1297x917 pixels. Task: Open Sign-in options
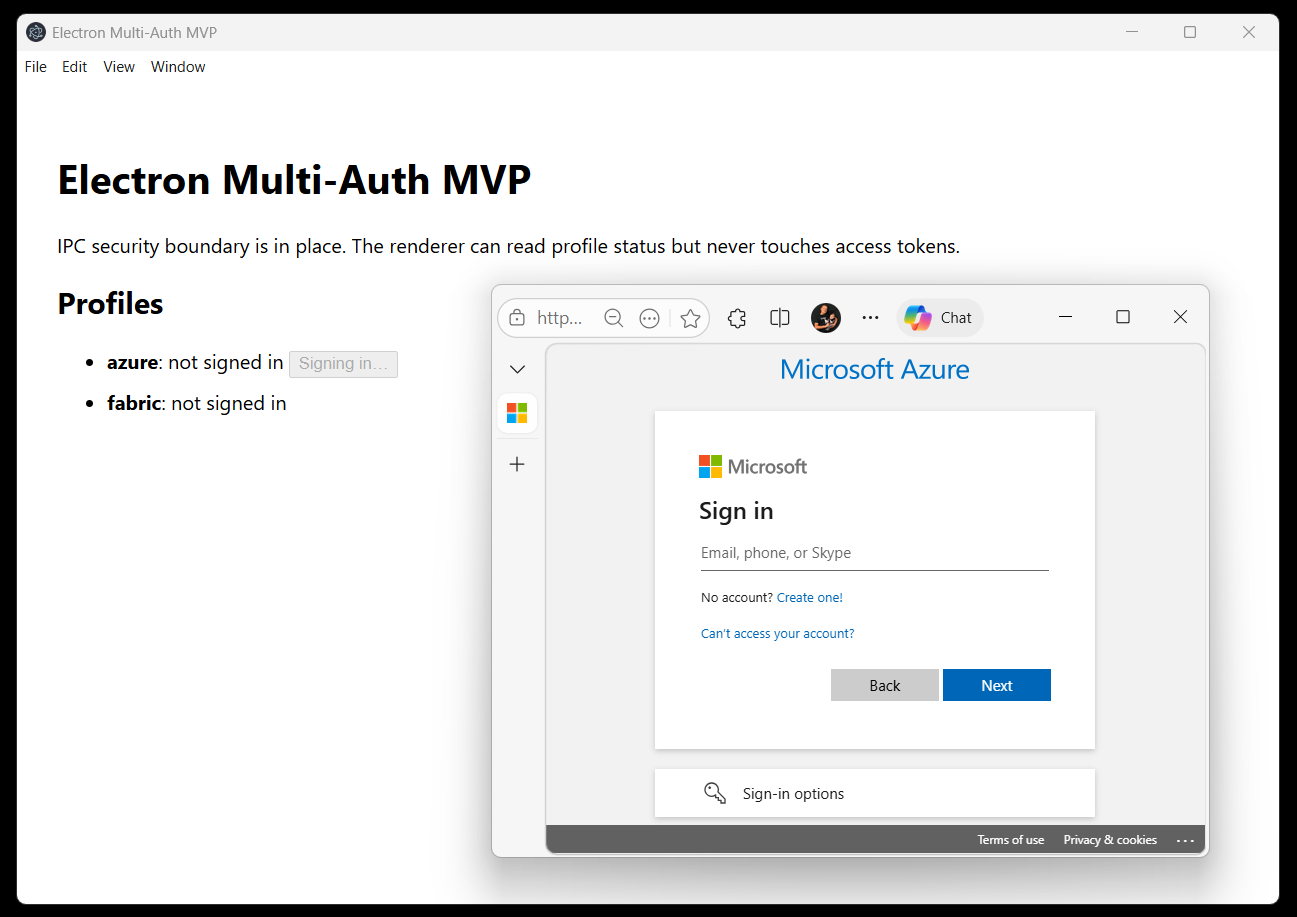coord(875,793)
